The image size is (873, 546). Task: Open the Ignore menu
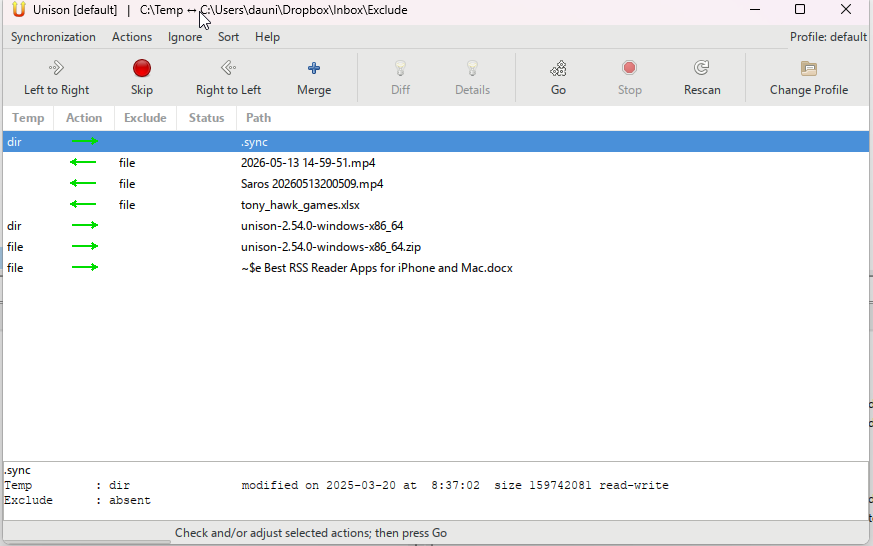[185, 37]
